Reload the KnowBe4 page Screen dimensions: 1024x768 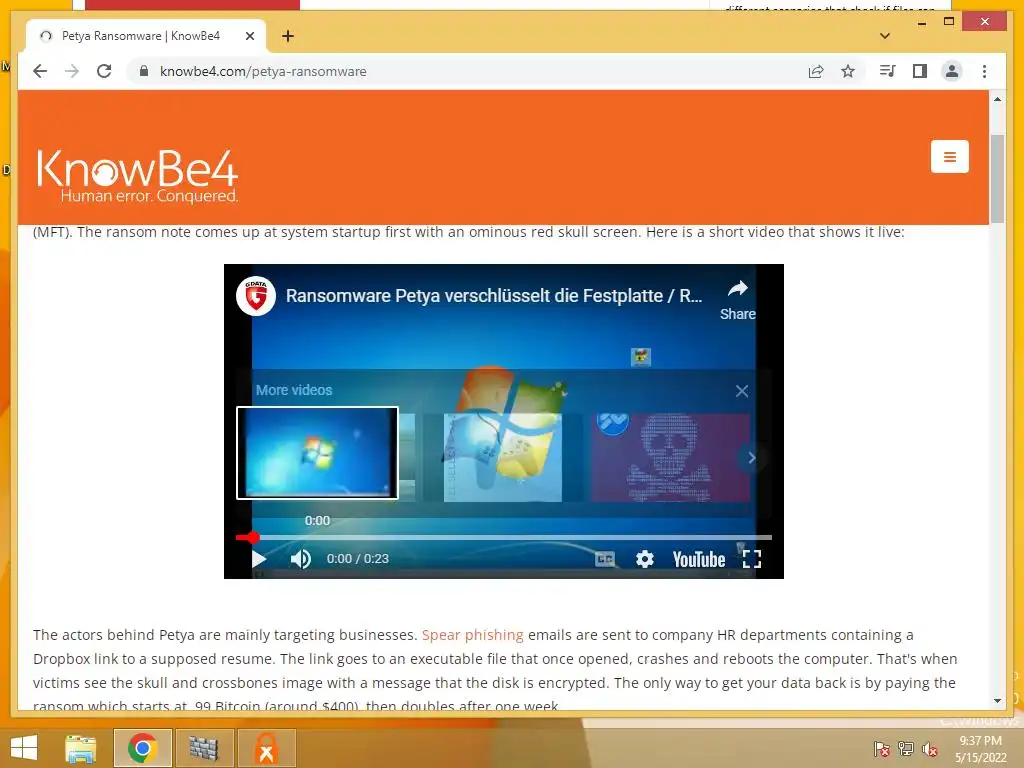coord(104,71)
